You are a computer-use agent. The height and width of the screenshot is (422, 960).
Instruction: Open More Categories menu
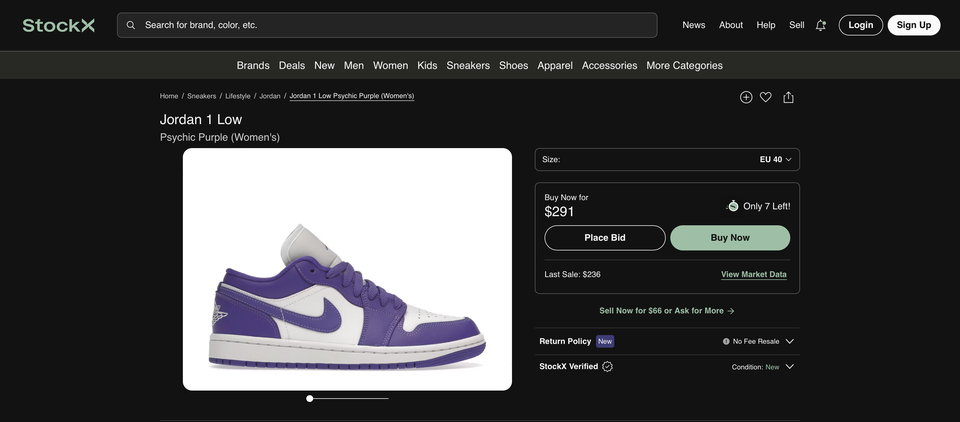tap(684, 66)
